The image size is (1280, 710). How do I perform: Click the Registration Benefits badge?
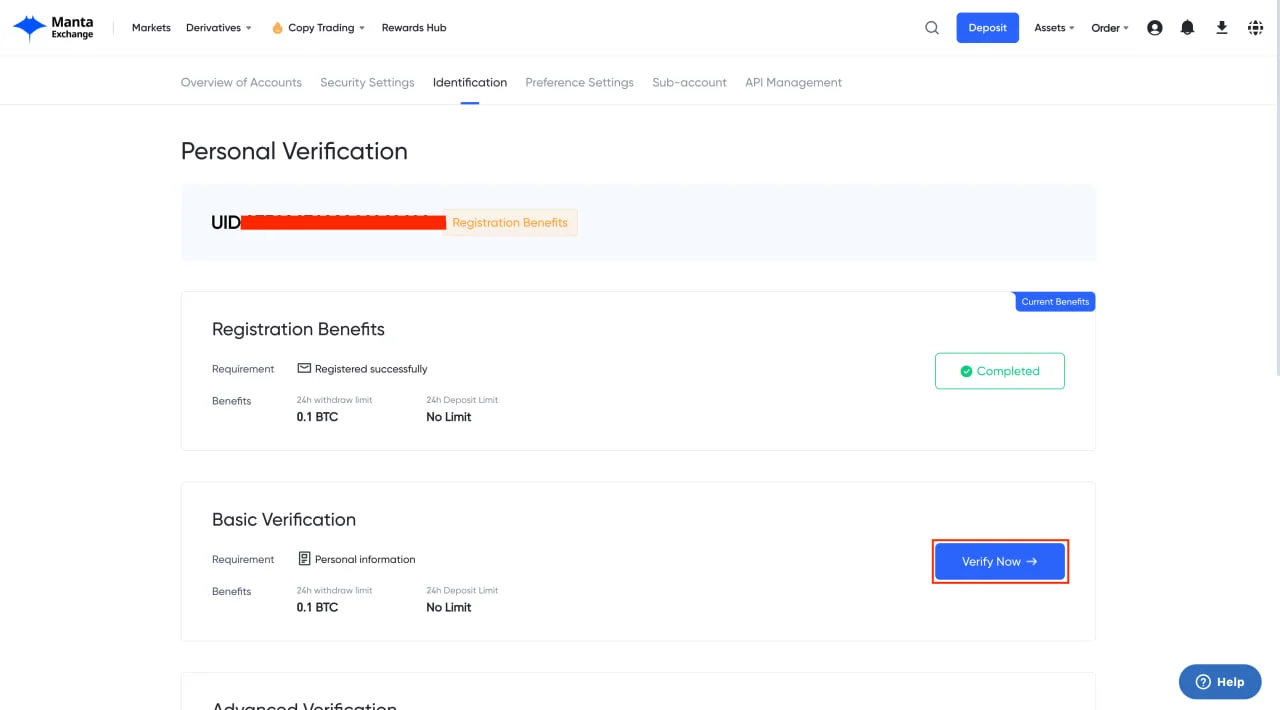[510, 223]
